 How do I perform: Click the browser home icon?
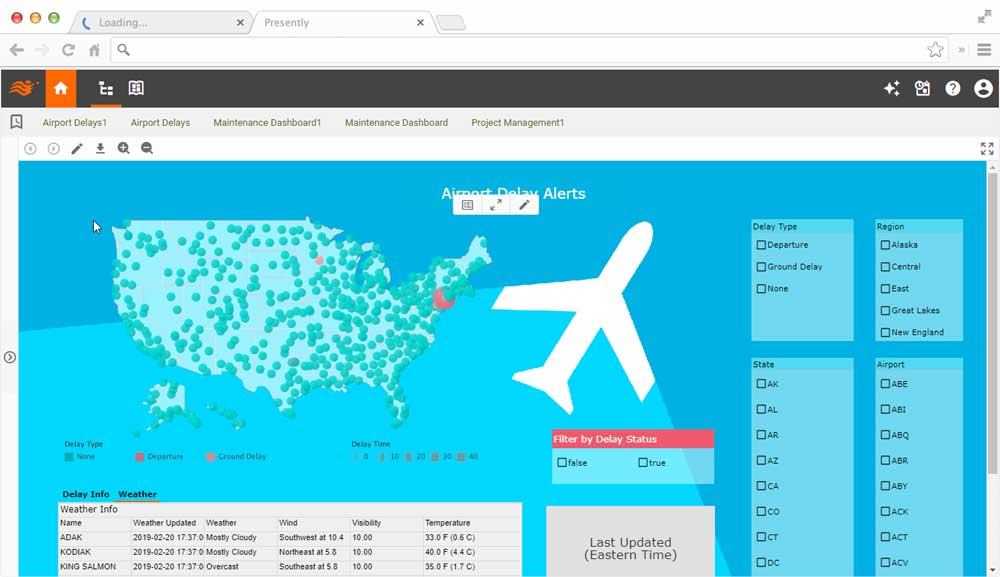tap(94, 50)
